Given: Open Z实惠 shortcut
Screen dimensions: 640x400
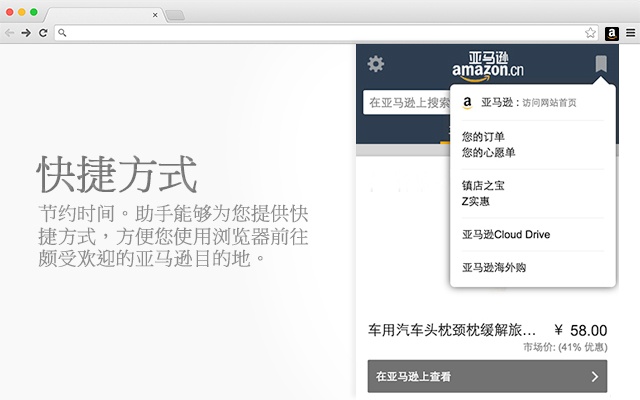Looking at the screenshot, I should click(x=476, y=201).
